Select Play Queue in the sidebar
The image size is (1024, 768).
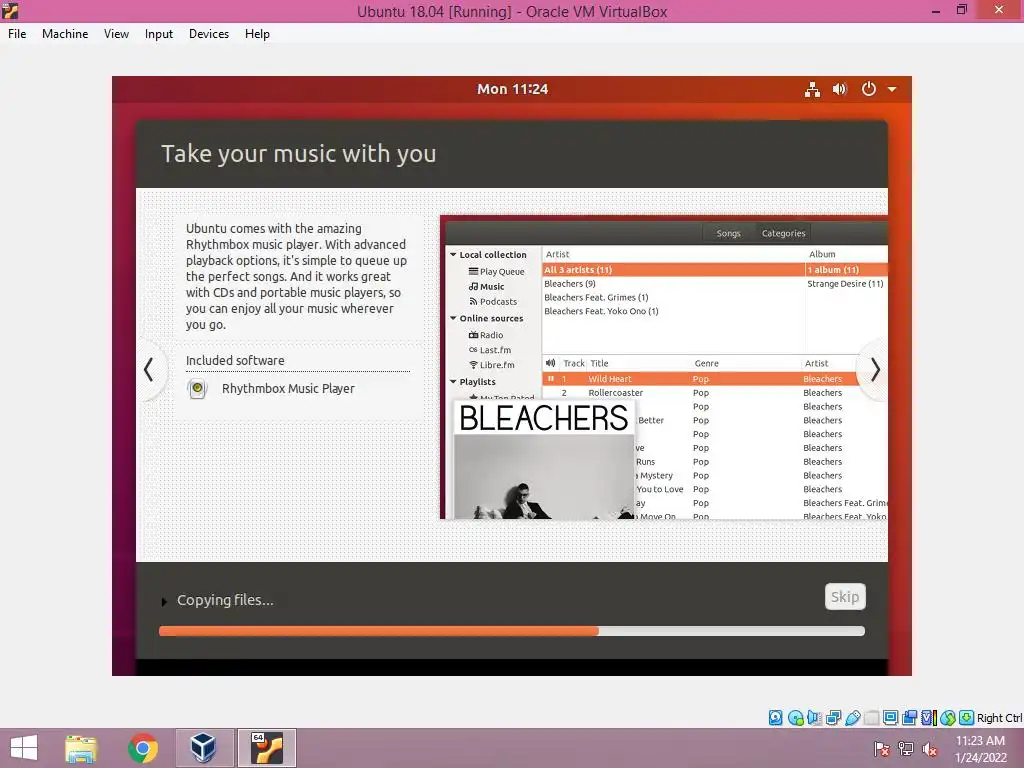click(496, 272)
